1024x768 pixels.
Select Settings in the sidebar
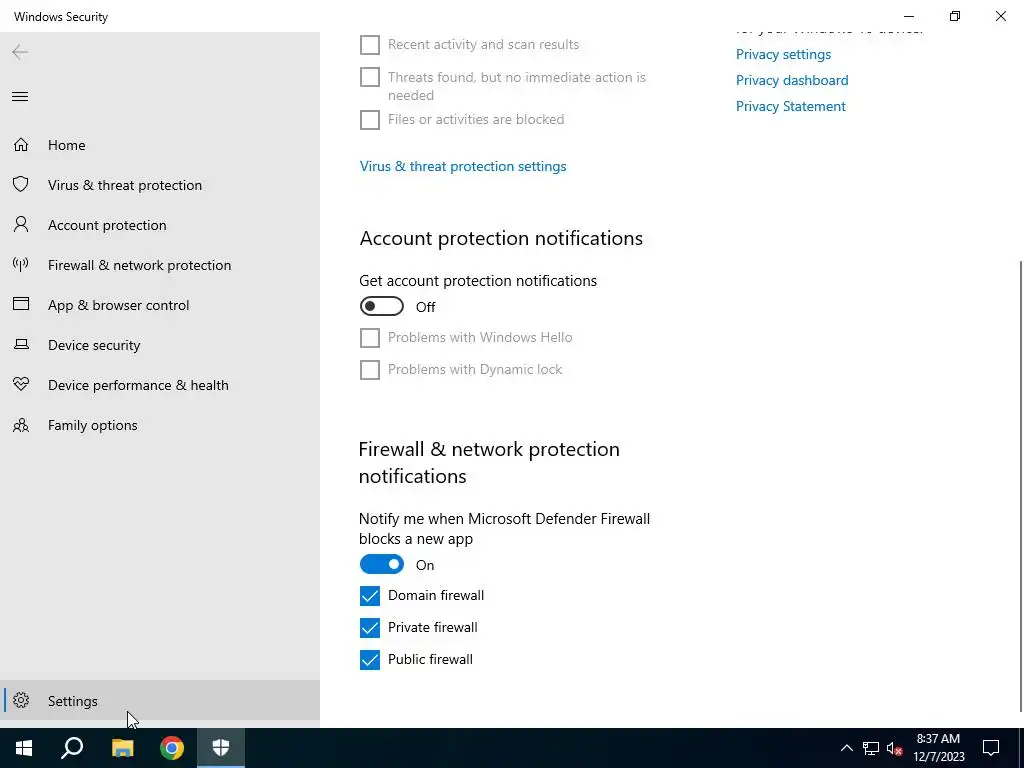pos(160,700)
